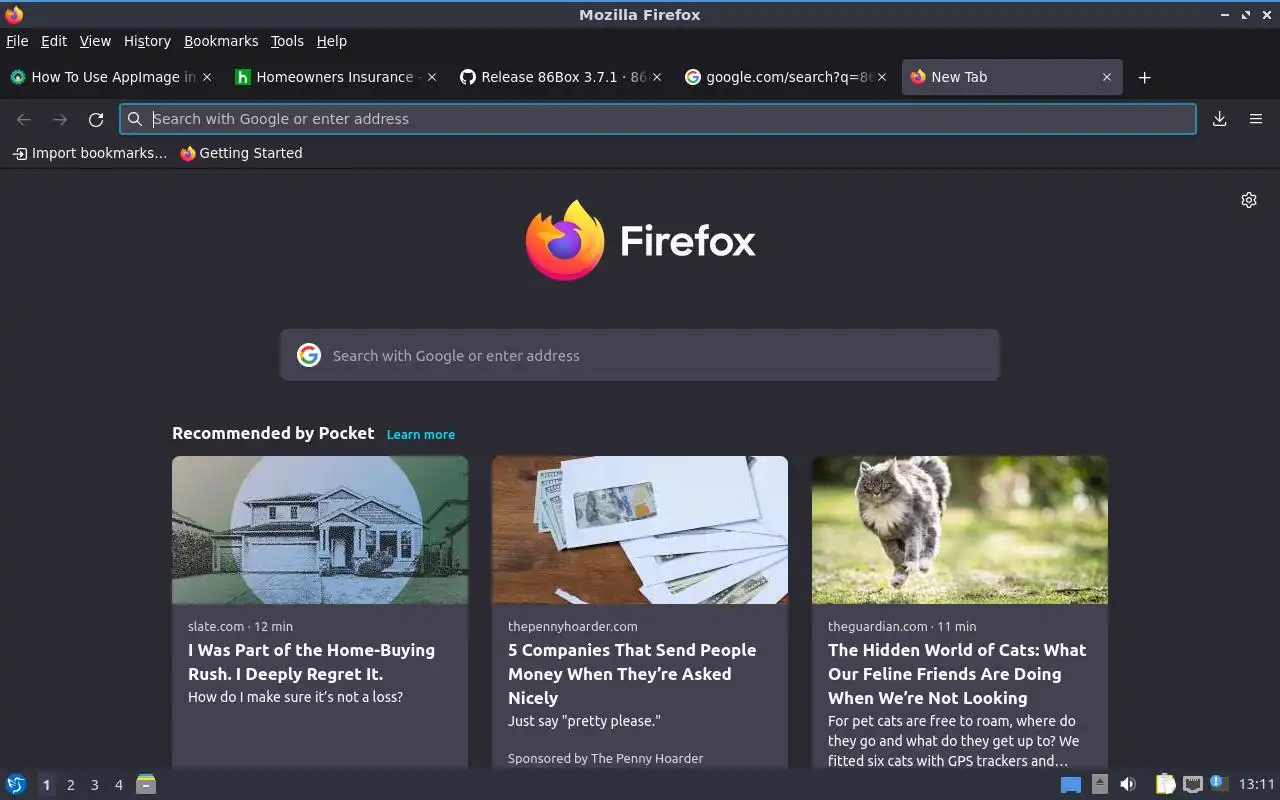Click the Back navigation arrow
Viewport: 1280px width, 800px height.
pyautogui.click(x=24, y=119)
